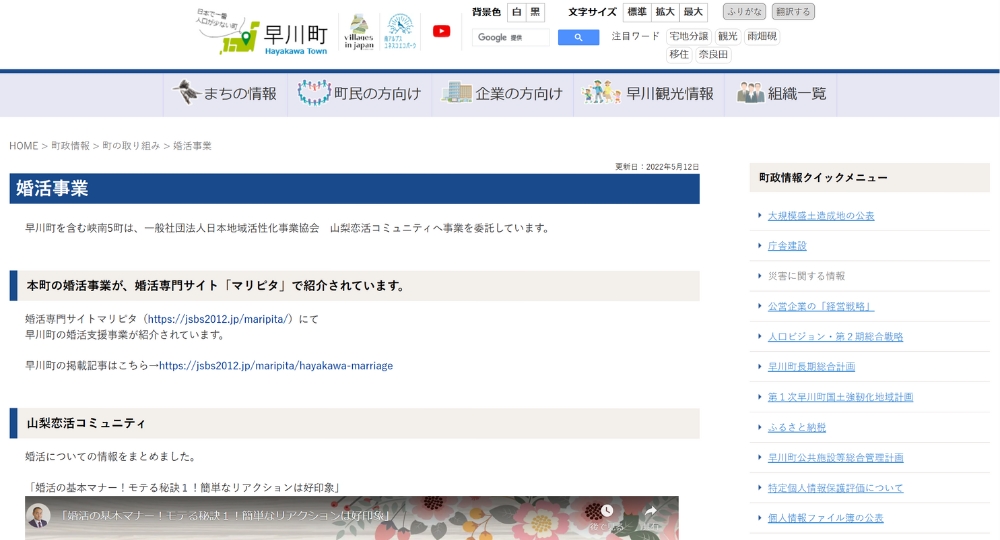Go to HOME in the breadcrumb
The height and width of the screenshot is (540, 1000).
pos(24,146)
